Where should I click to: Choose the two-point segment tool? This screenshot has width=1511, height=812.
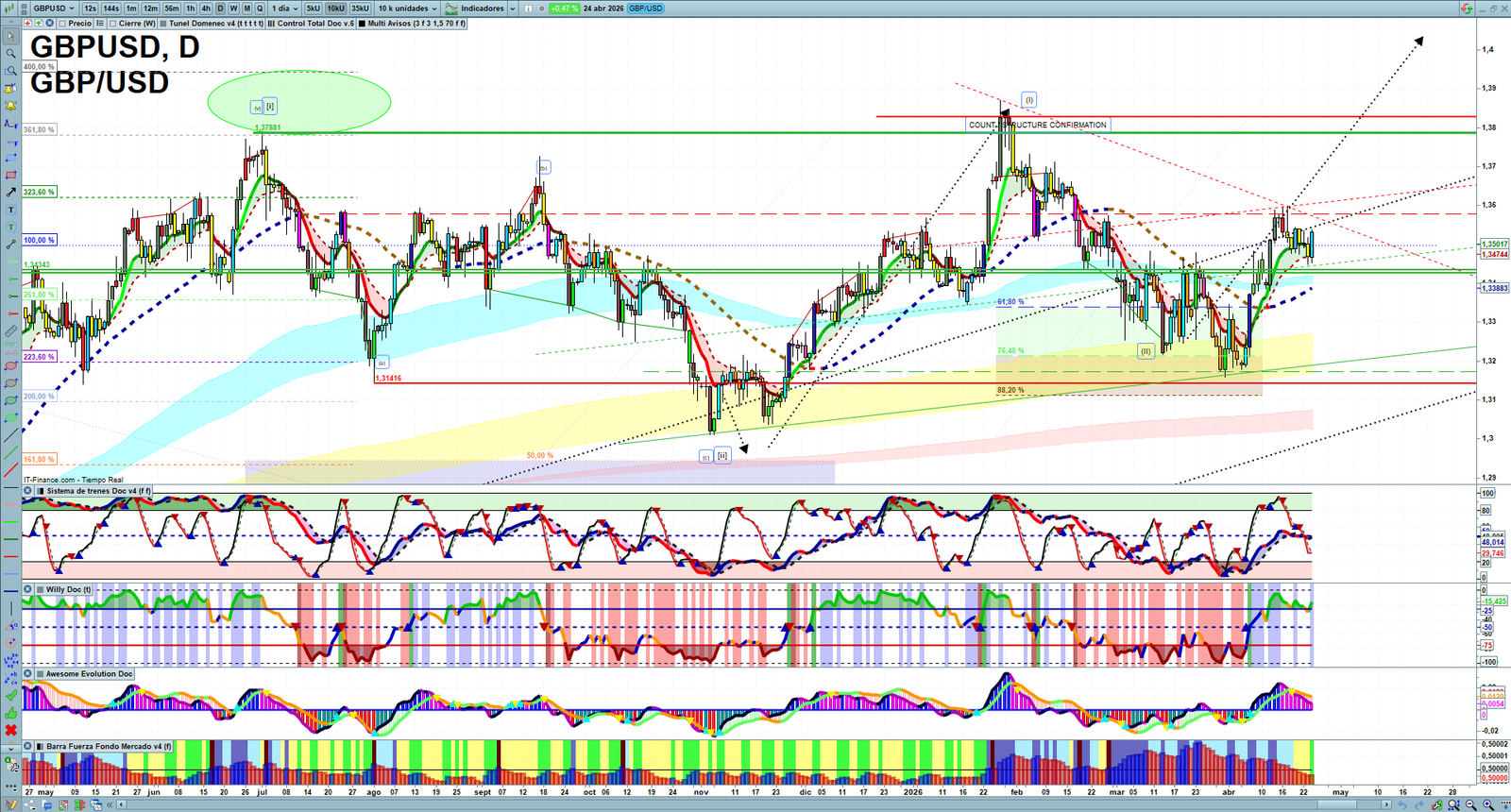(10, 245)
